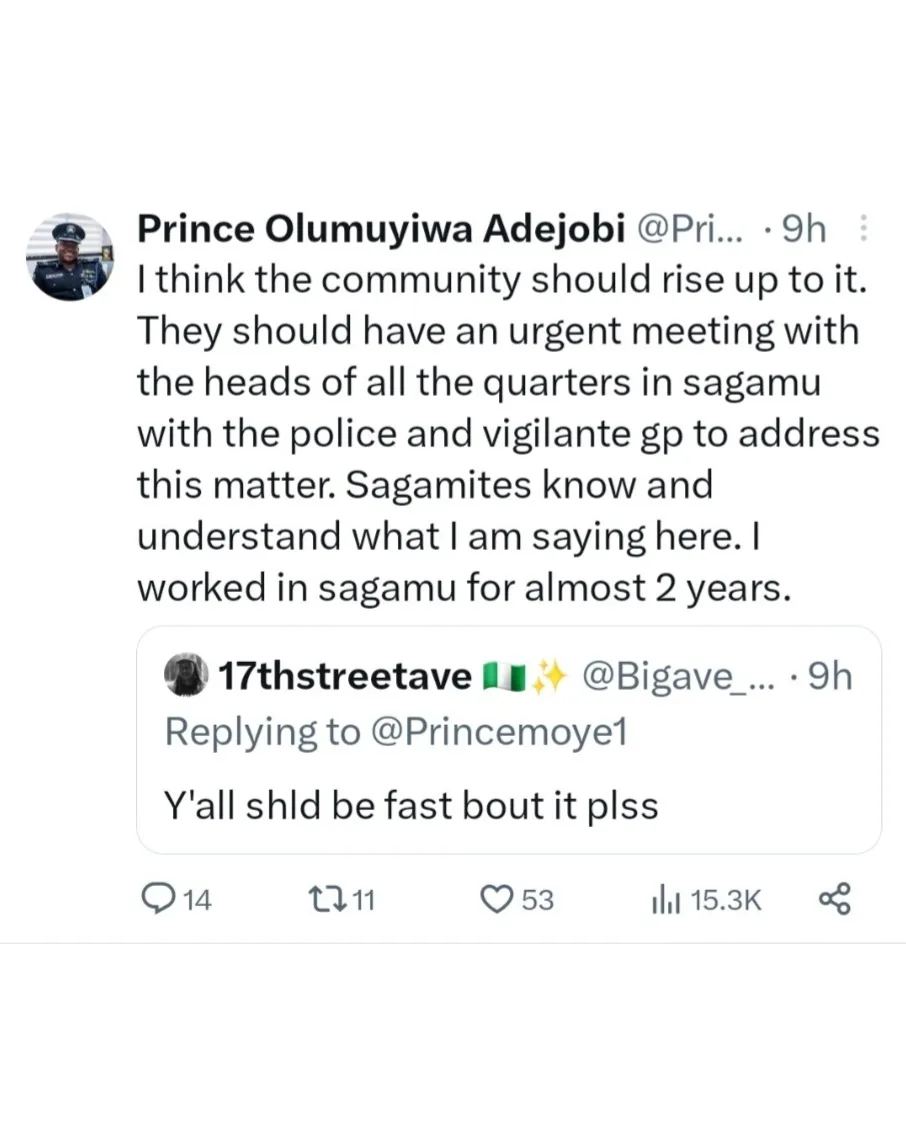The width and height of the screenshot is (906, 1133).
Task: Open the three-dot more options menu
Action: [864, 230]
